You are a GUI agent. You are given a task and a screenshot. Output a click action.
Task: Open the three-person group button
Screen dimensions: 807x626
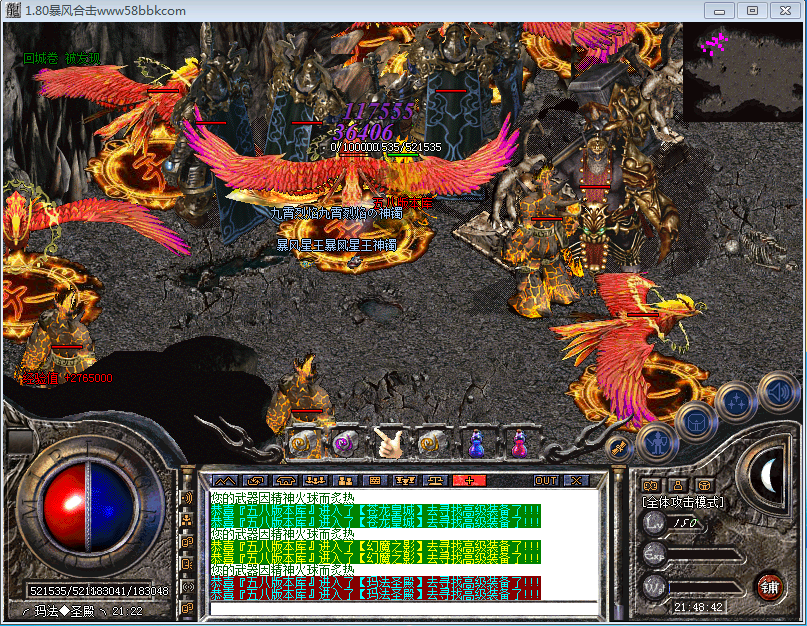coord(315,481)
